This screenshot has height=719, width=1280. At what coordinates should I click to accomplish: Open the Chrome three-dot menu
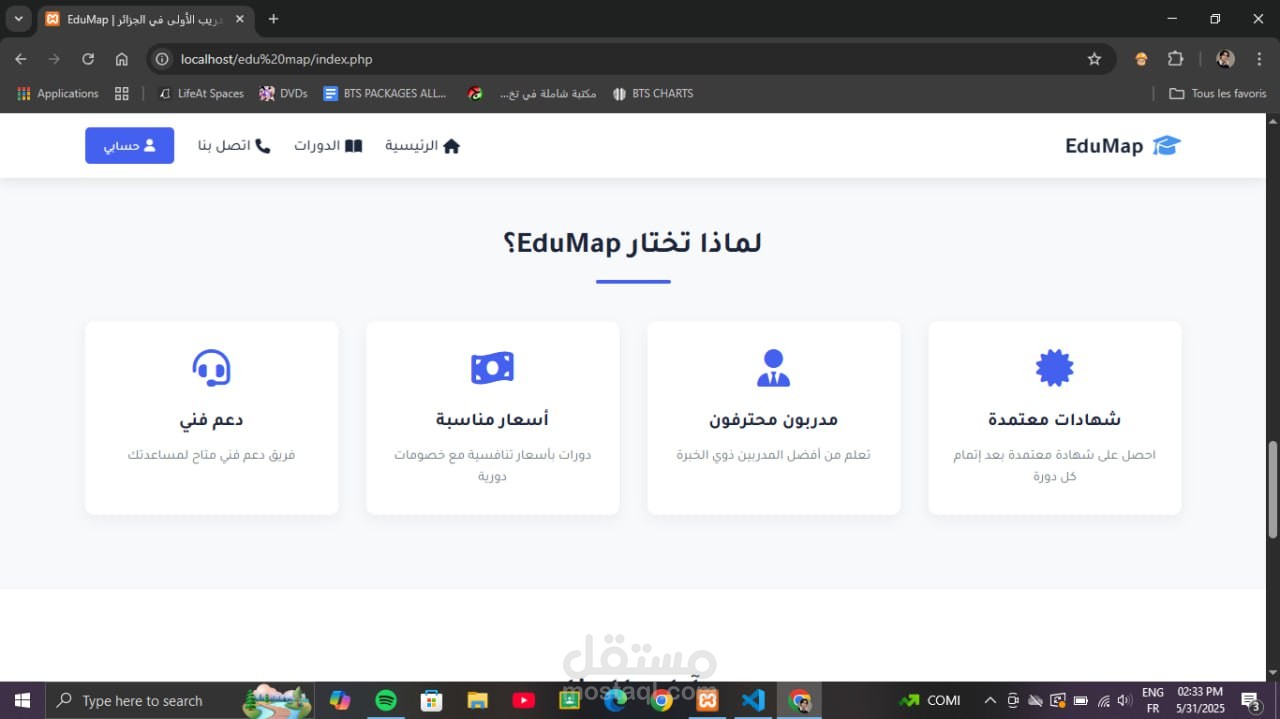point(1259,59)
